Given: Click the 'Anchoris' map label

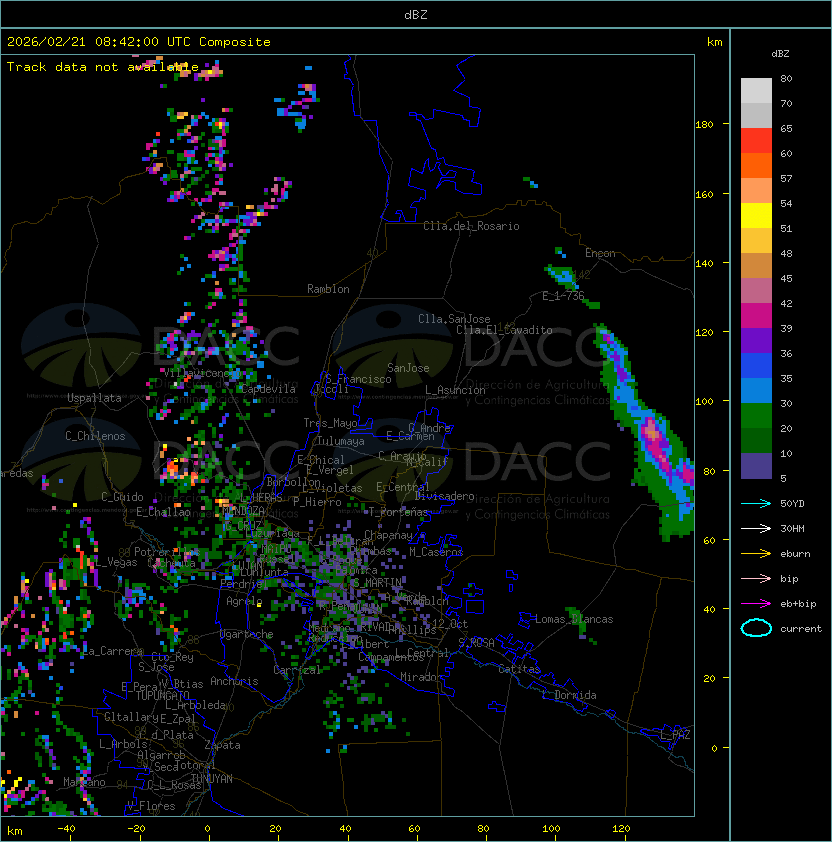Looking at the screenshot, I should point(234,681).
